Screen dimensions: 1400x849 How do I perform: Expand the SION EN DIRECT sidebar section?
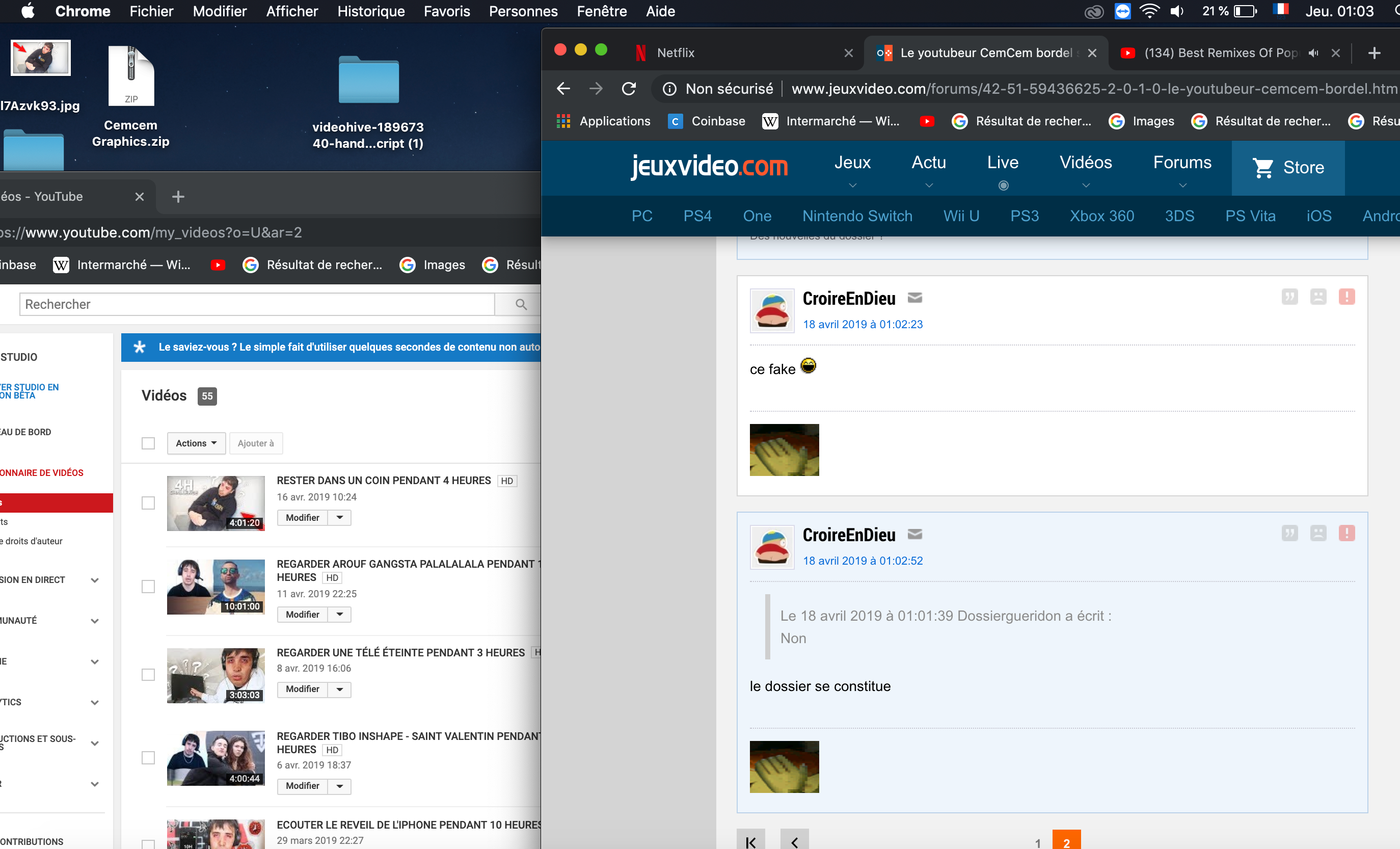click(95, 580)
